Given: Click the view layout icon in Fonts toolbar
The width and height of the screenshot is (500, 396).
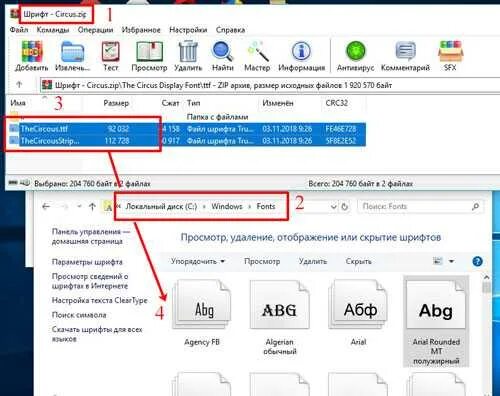Looking at the screenshot, I should point(437,261).
